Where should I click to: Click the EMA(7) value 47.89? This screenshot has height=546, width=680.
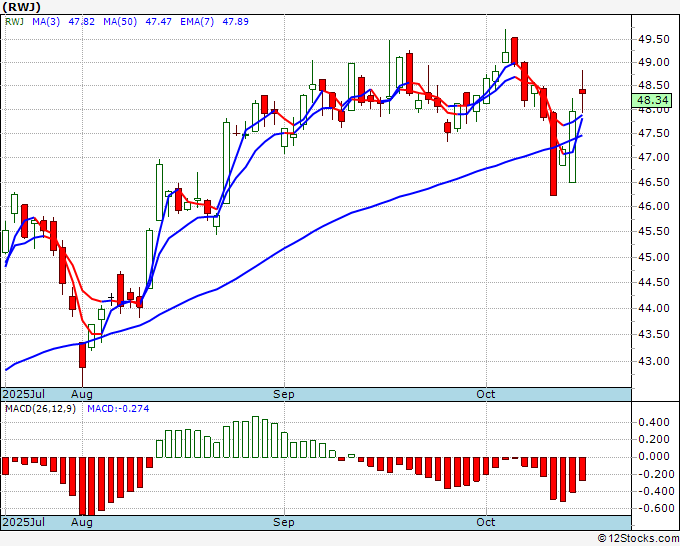[235, 22]
